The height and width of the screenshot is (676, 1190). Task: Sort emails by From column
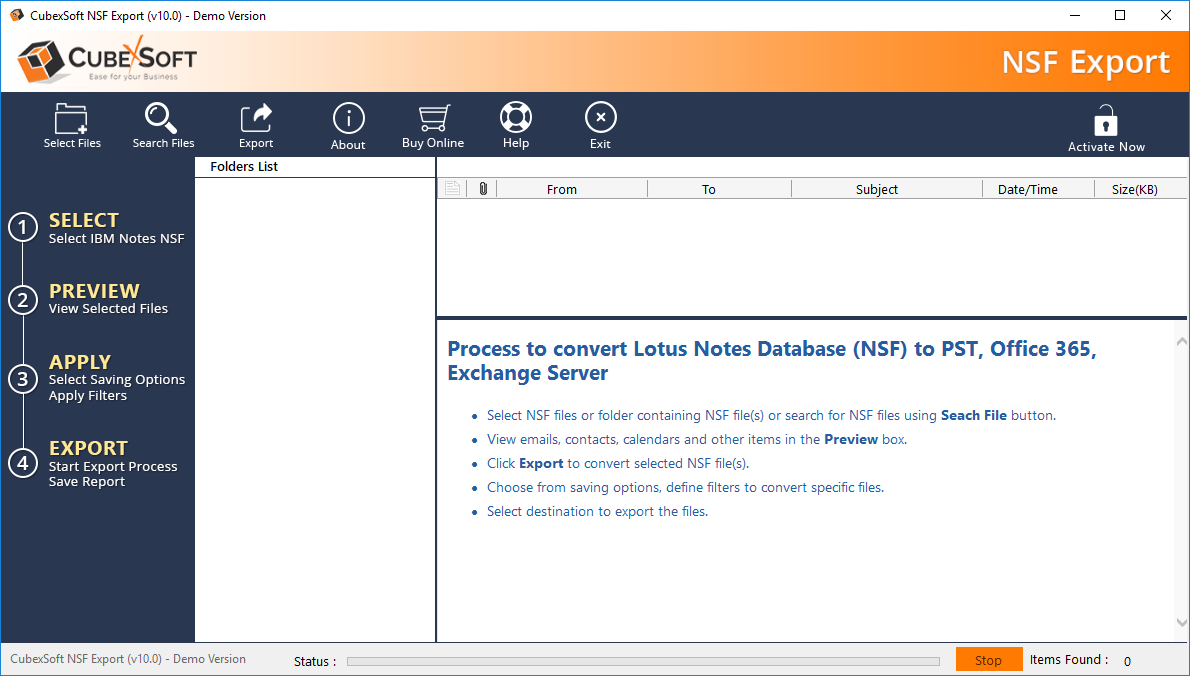(562, 189)
